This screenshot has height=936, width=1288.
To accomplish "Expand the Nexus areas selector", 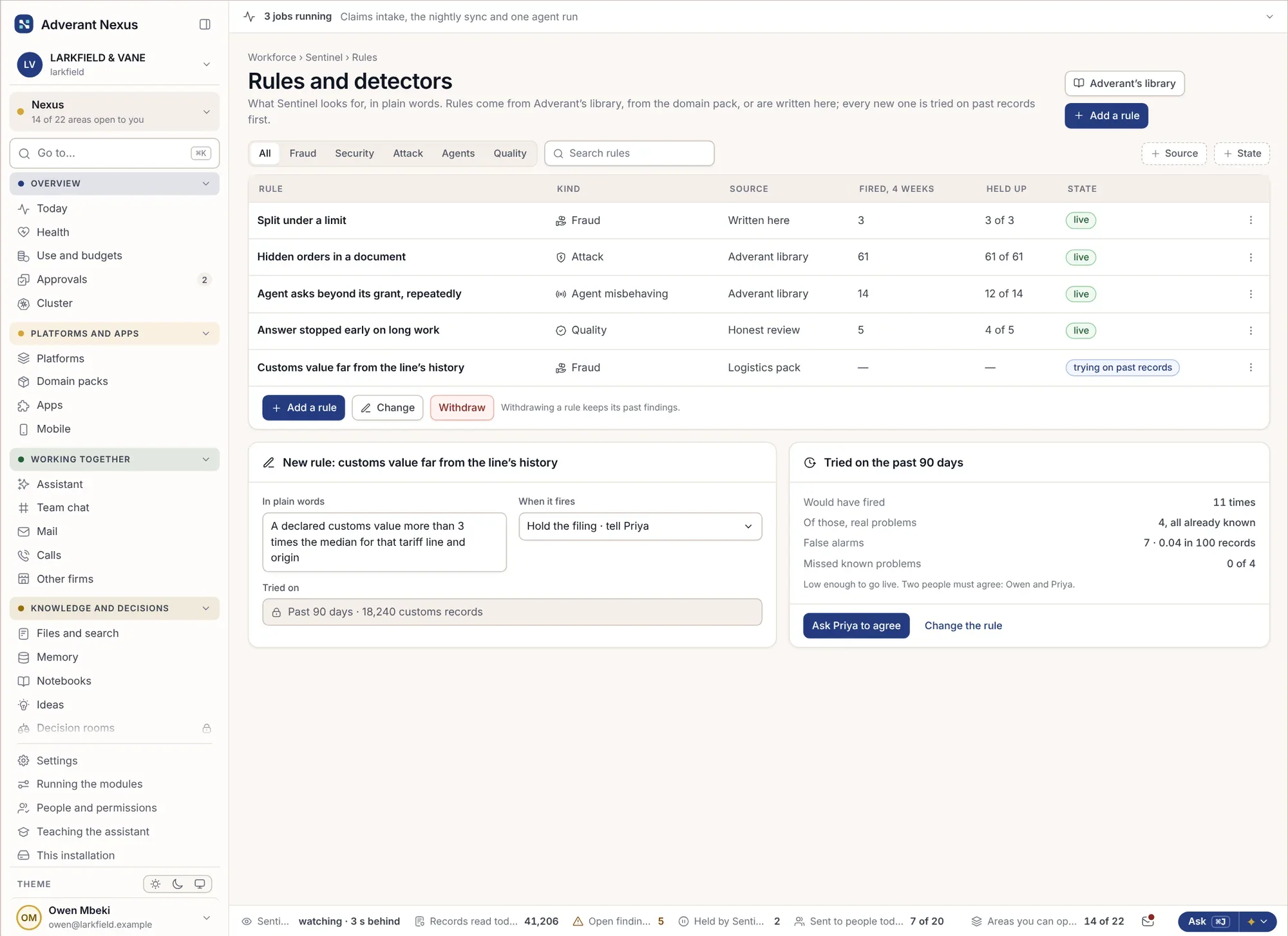I will (115, 111).
